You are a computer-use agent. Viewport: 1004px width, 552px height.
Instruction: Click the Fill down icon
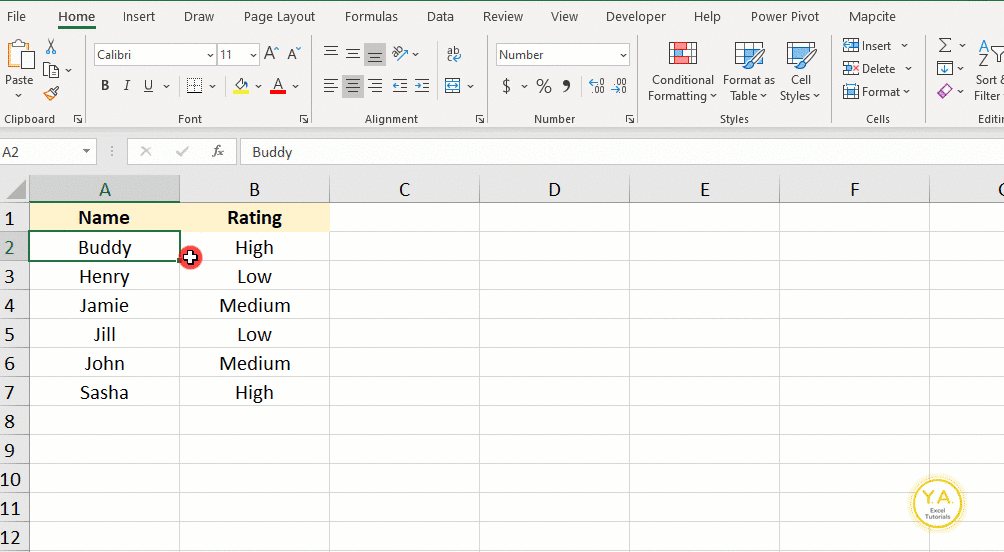click(945, 68)
